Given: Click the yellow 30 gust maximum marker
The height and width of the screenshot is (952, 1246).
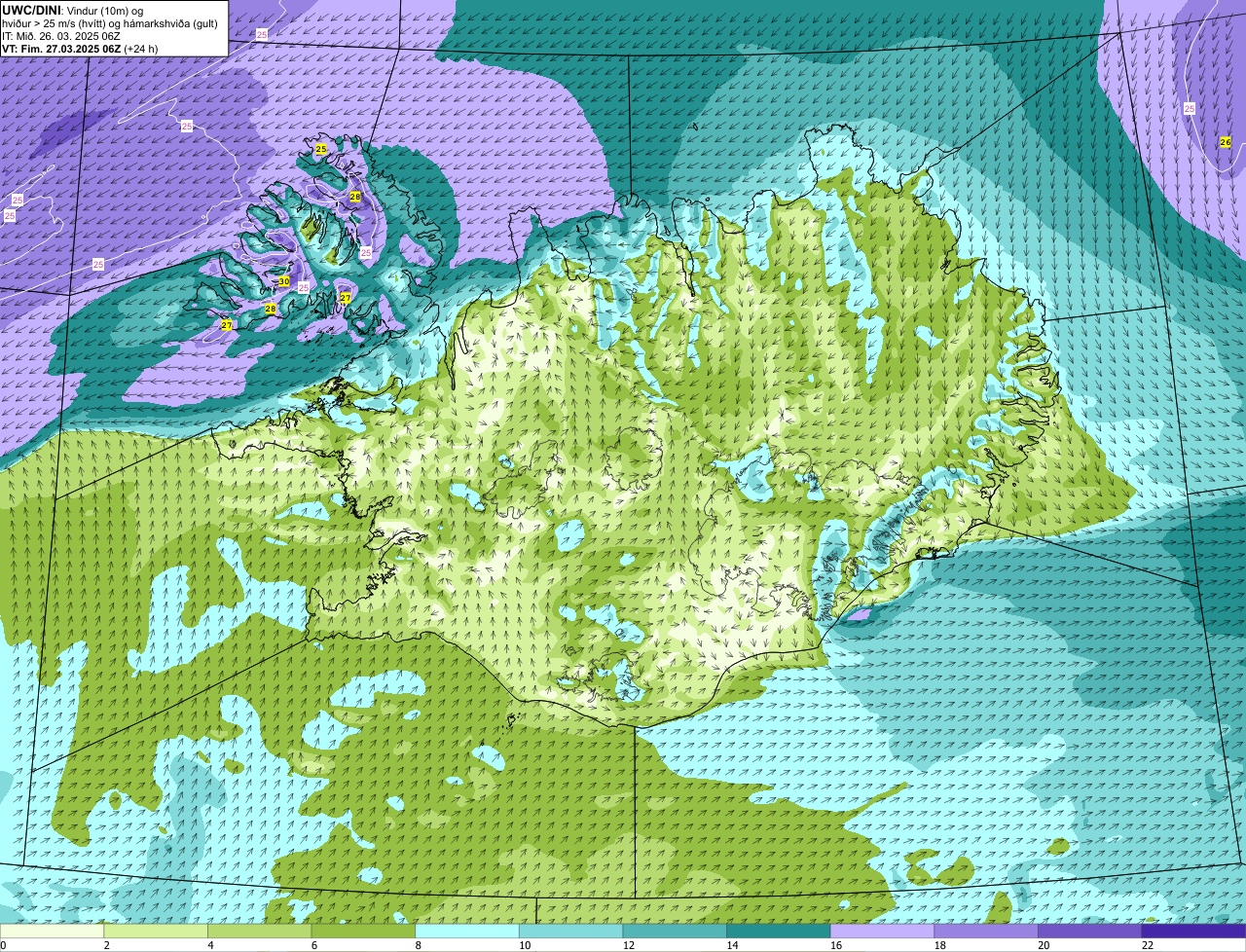Looking at the screenshot, I should point(283,281).
